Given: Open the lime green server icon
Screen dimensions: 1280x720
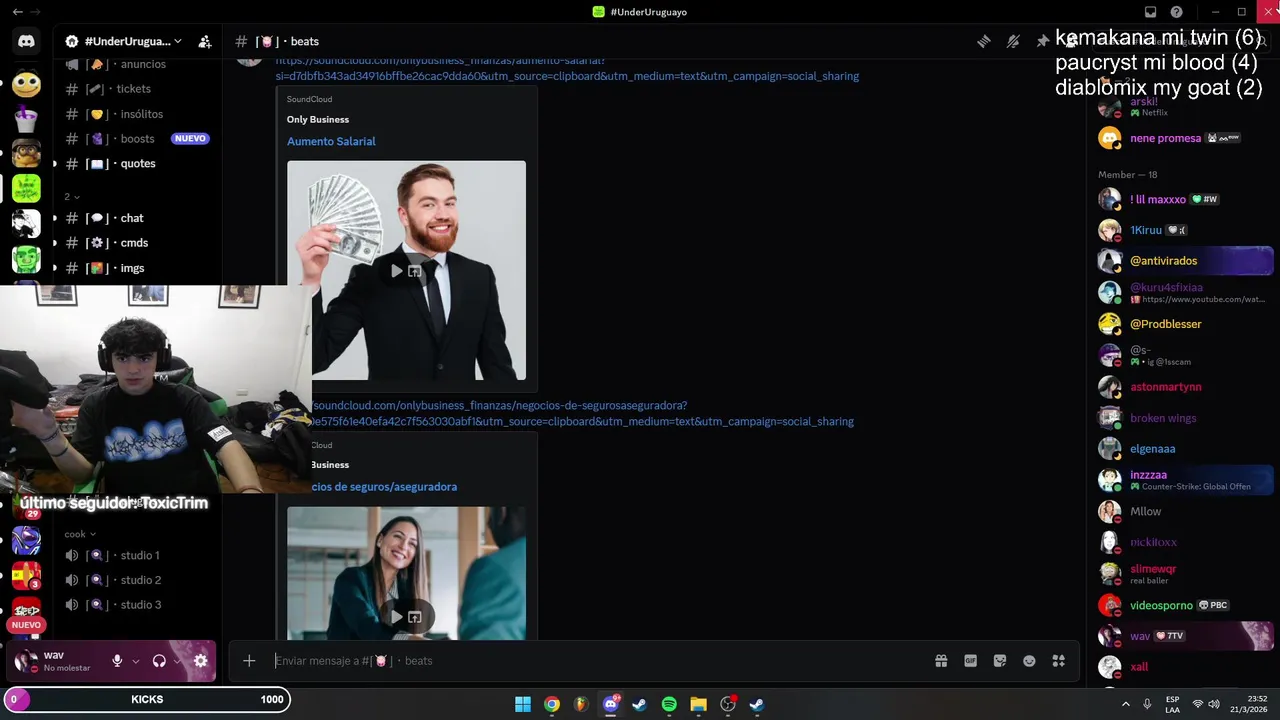Looking at the screenshot, I should tap(26, 188).
